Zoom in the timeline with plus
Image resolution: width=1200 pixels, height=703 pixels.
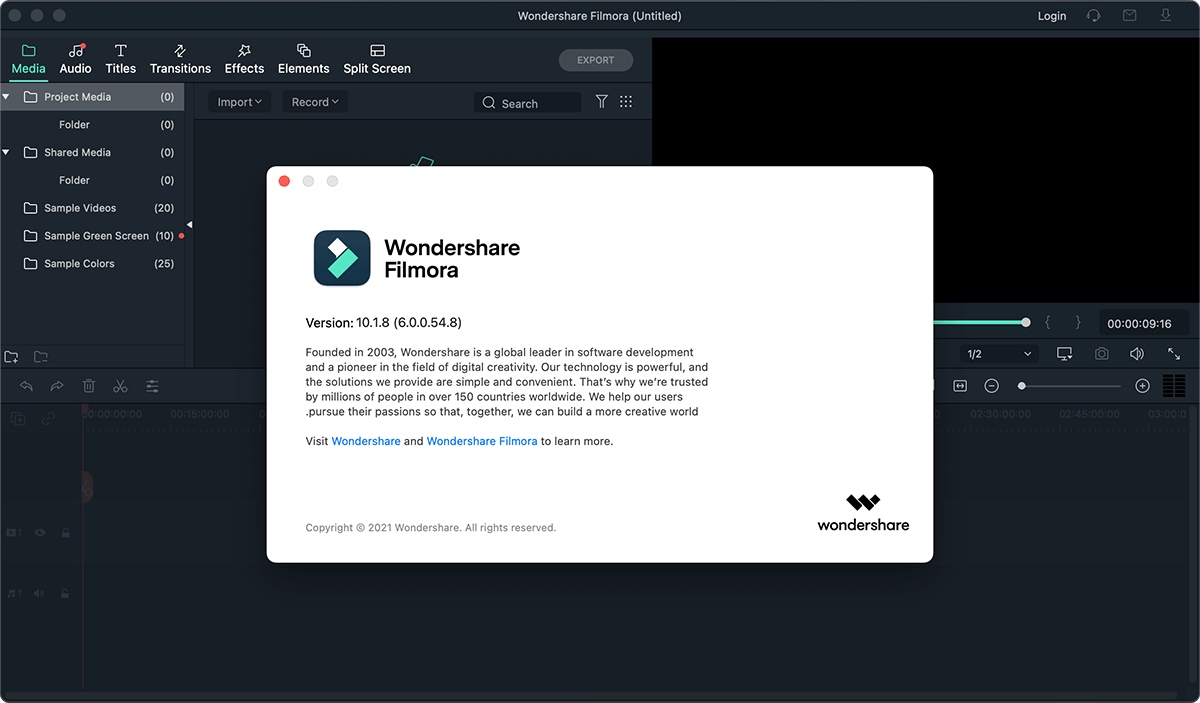coord(1143,386)
